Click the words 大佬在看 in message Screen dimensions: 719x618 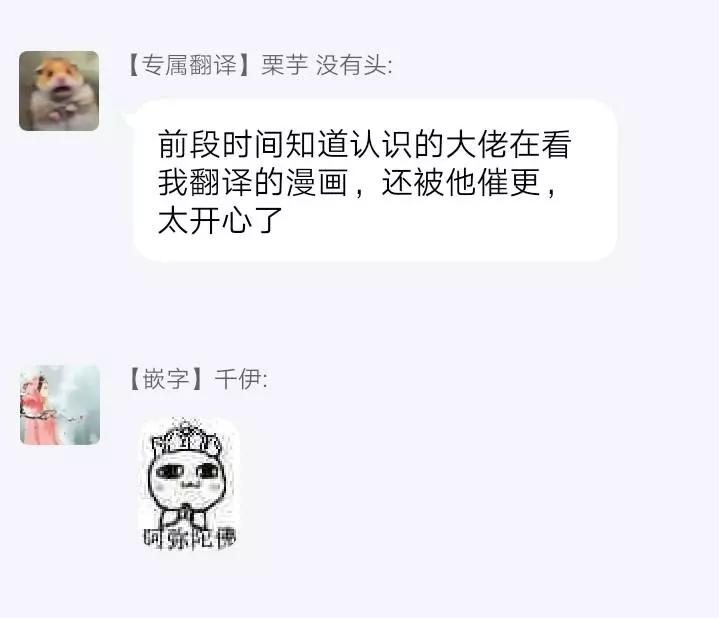(x=509, y=144)
